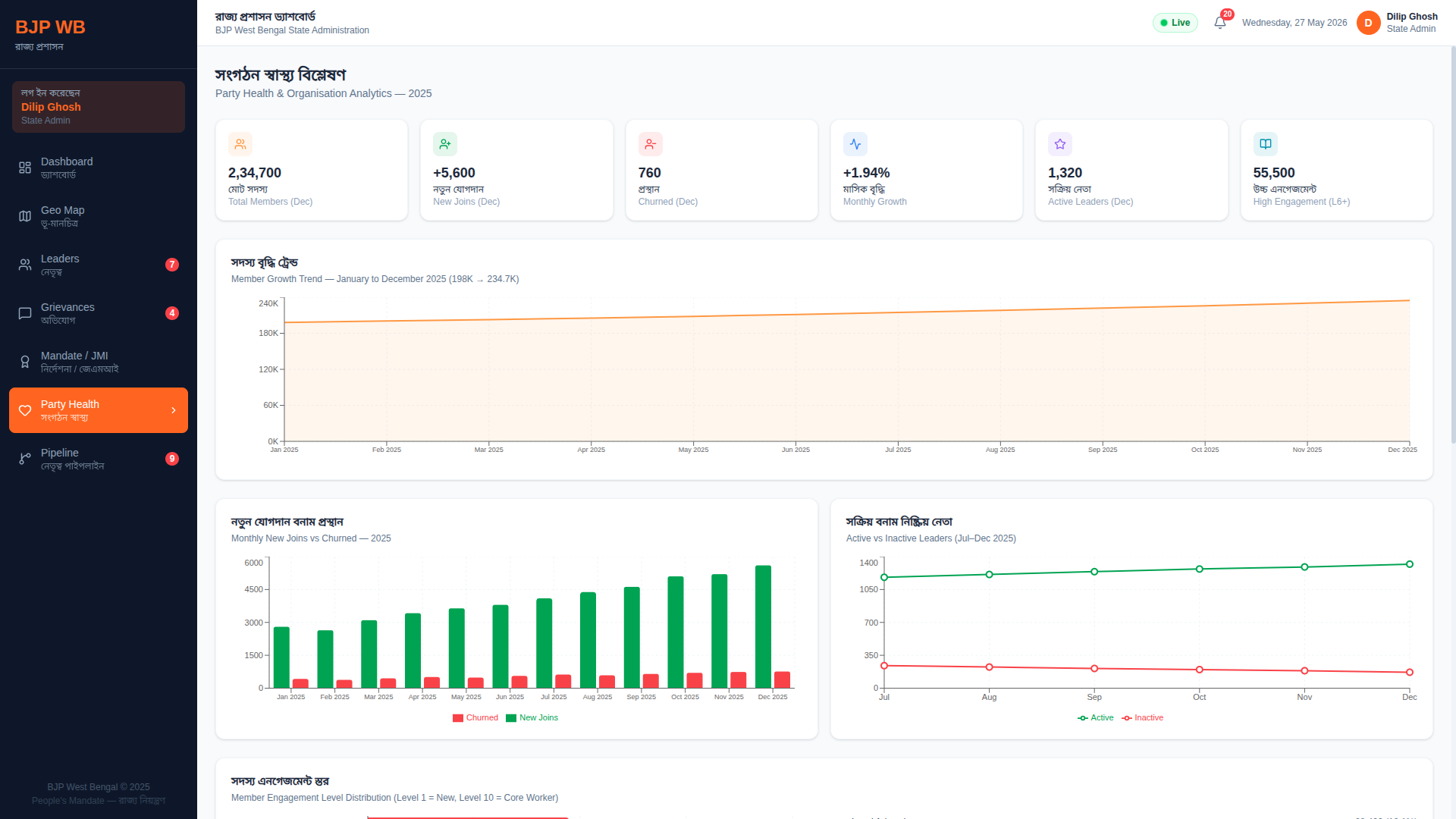The width and height of the screenshot is (1456, 819).
Task: Open Dilip Ghosh profile menu
Action: coord(1412,23)
